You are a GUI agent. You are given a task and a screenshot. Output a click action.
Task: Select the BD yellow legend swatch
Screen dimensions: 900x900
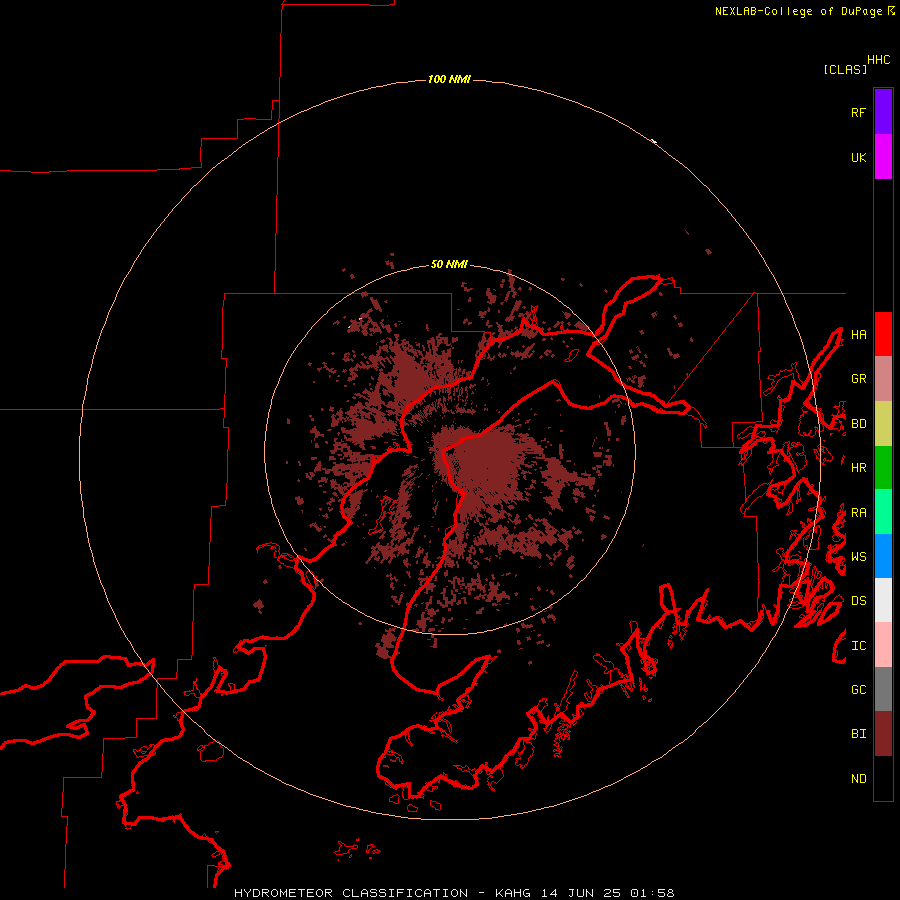pos(883,424)
